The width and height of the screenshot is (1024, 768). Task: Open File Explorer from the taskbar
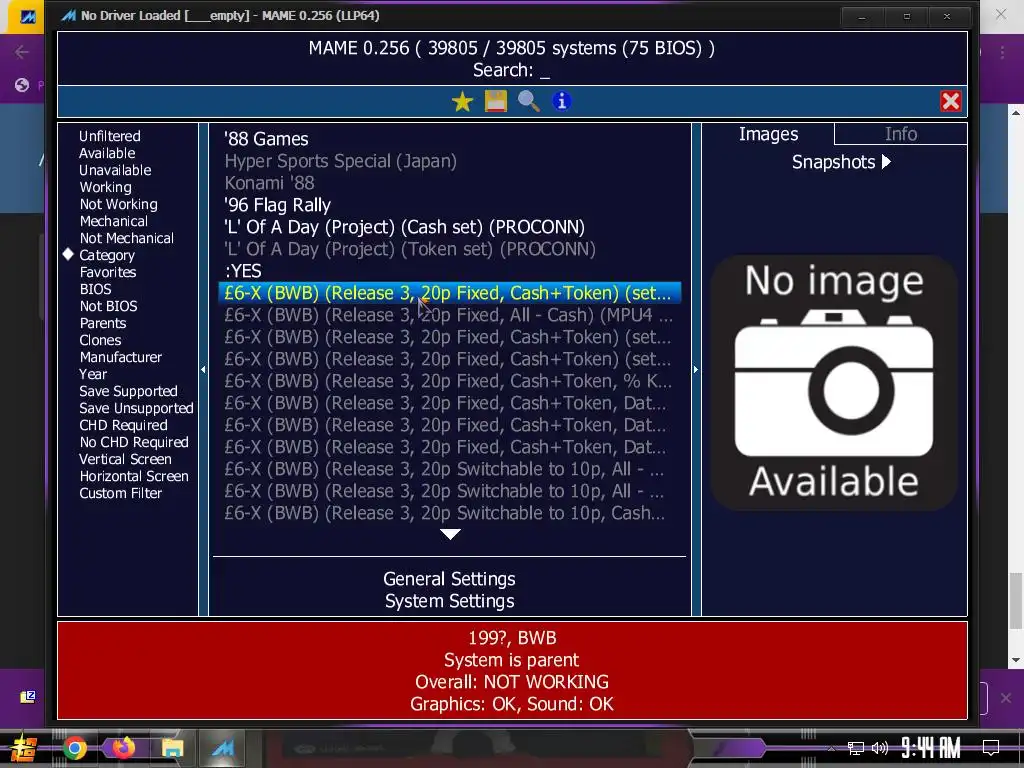click(172, 748)
